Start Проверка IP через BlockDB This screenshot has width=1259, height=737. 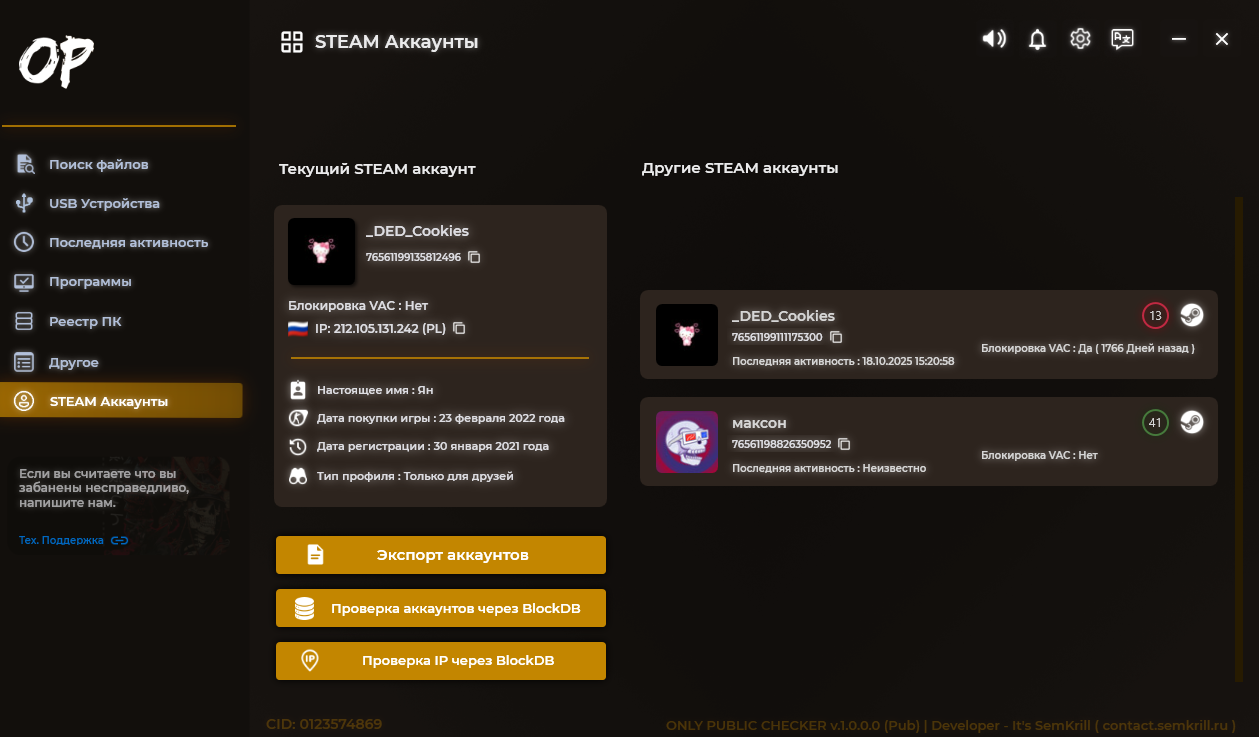[441, 661]
